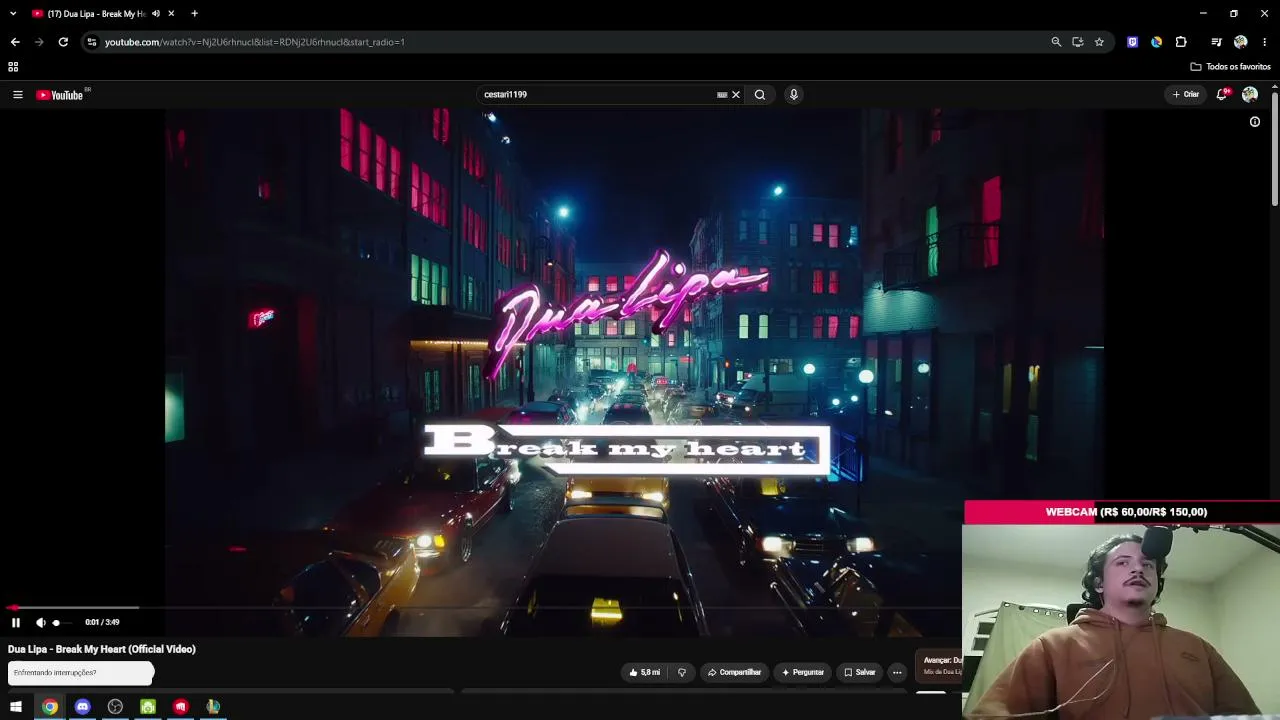1280x720 pixels.
Task: Reload the page with the refresh icon
Action: tap(63, 42)
